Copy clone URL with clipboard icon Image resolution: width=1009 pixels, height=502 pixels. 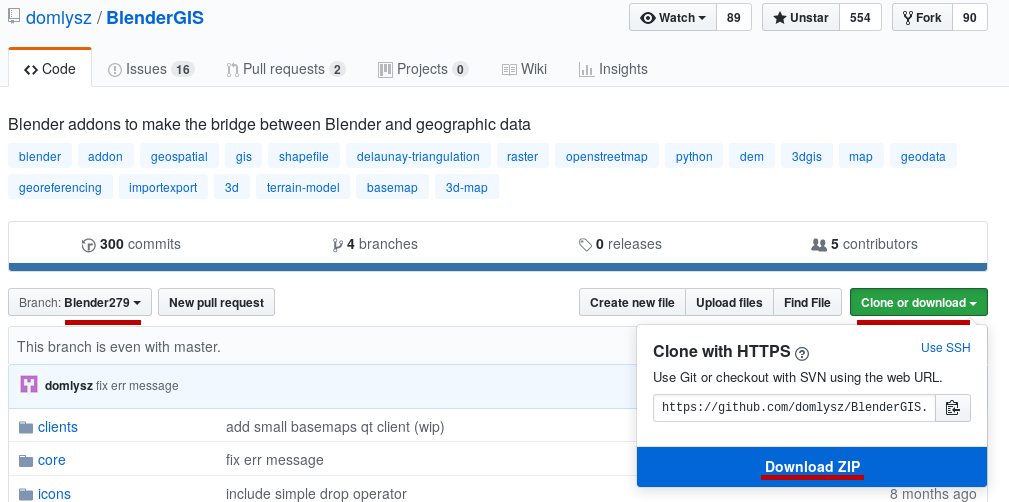(952, 407)
